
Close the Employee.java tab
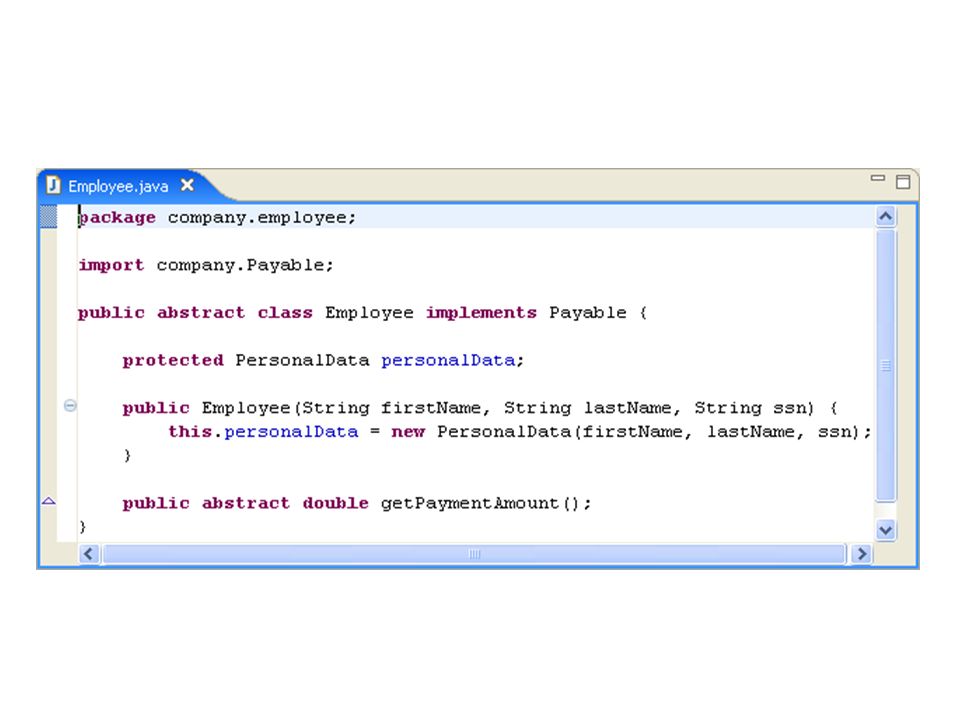pyautogui.click(x=187, y=185)
